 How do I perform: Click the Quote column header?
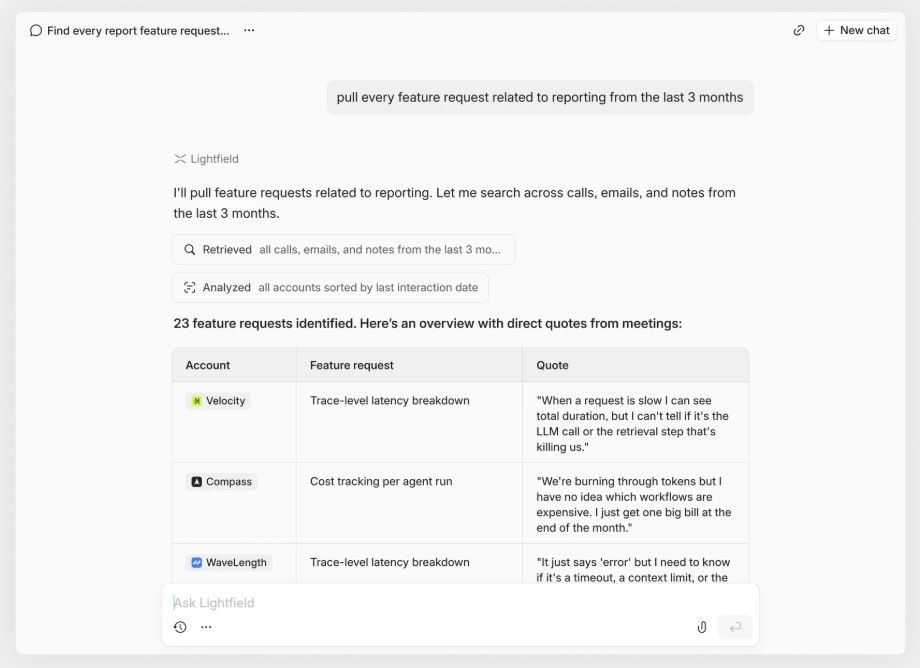click(x=553, y=366)
